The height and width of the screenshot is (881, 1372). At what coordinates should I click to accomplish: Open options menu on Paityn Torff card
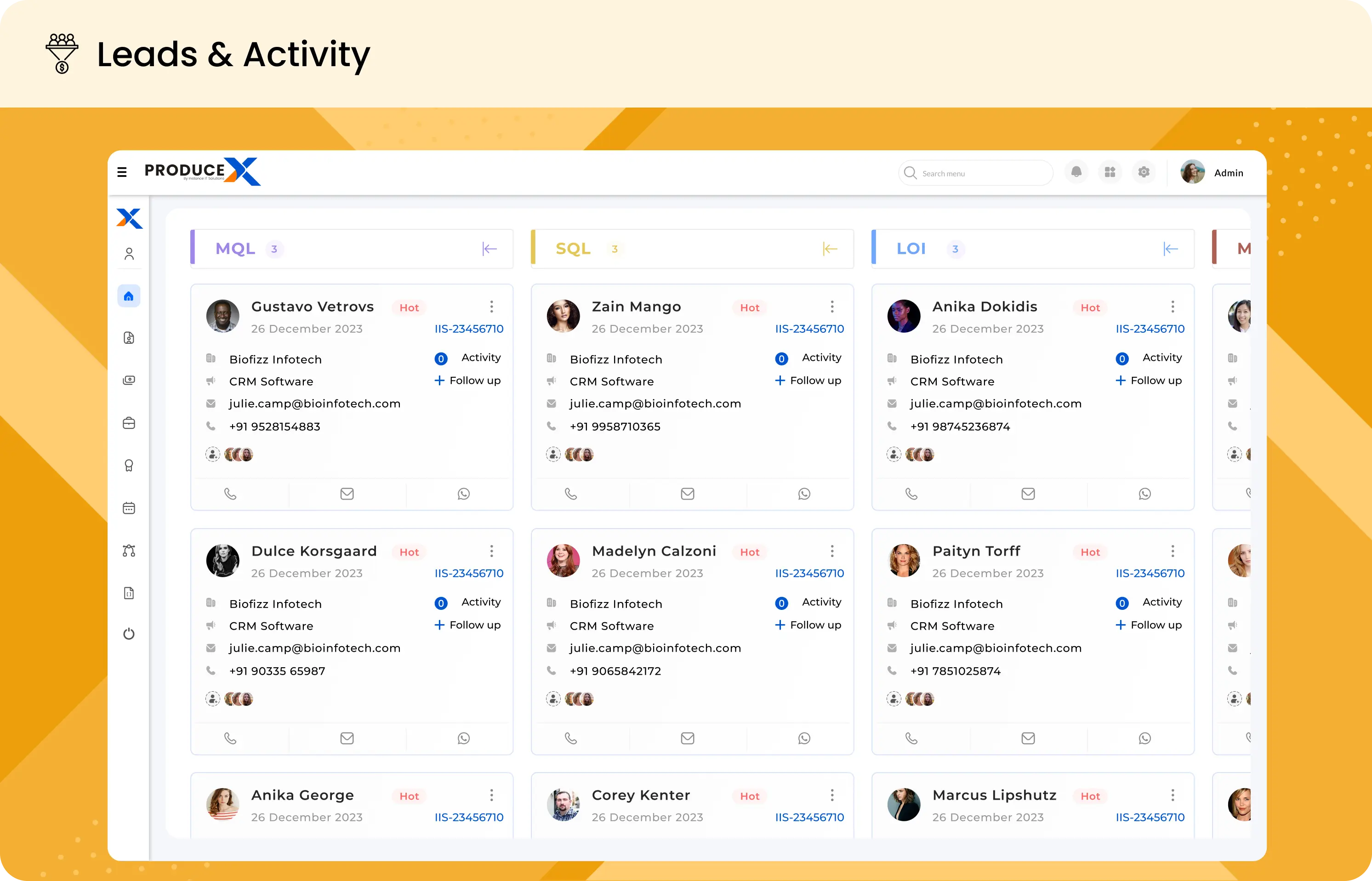click(1173, 551)
